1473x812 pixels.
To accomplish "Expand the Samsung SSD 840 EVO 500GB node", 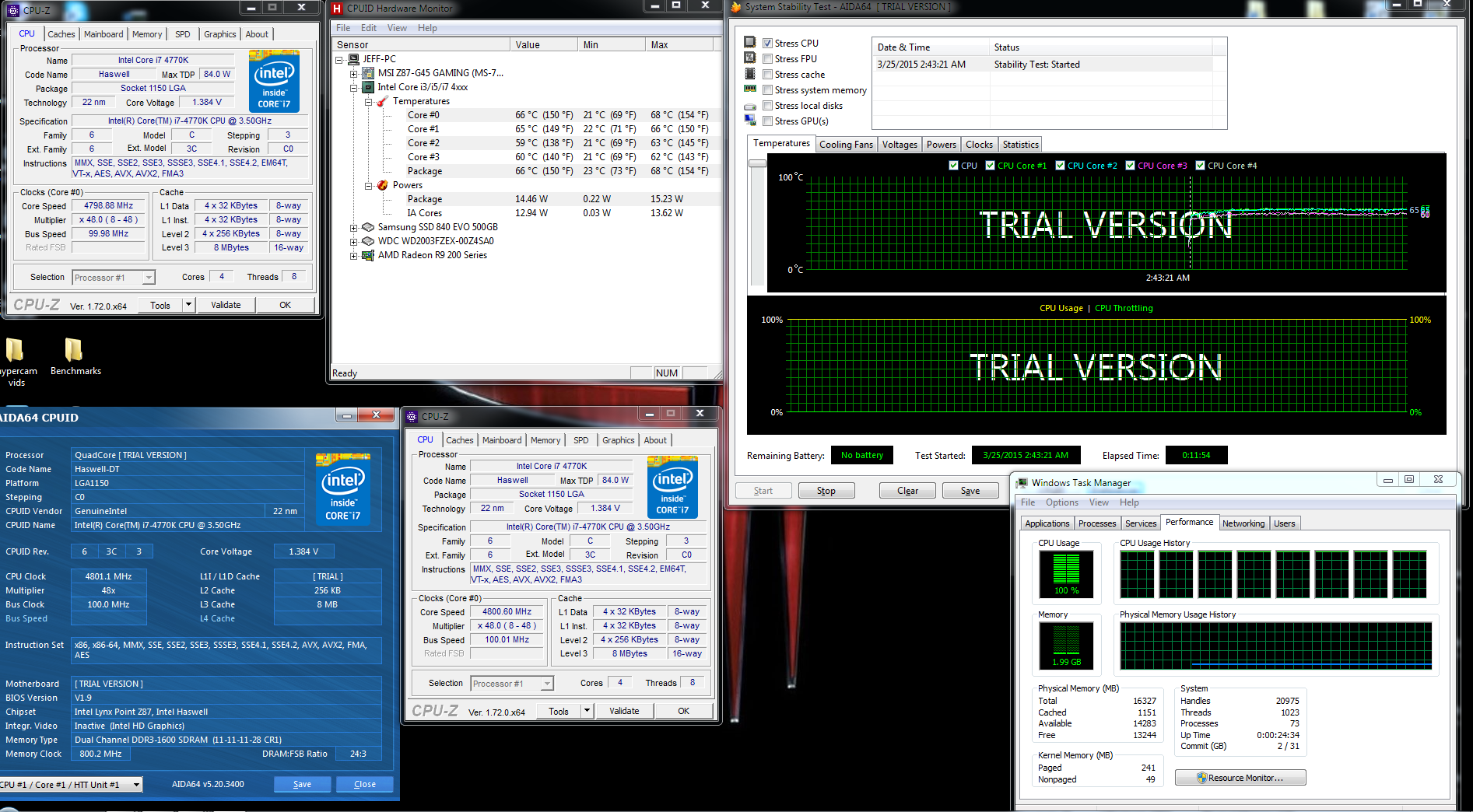I will (354, 228).
